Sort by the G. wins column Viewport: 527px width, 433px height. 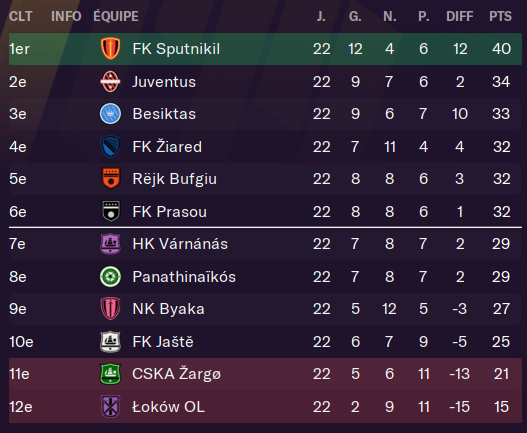355,16
